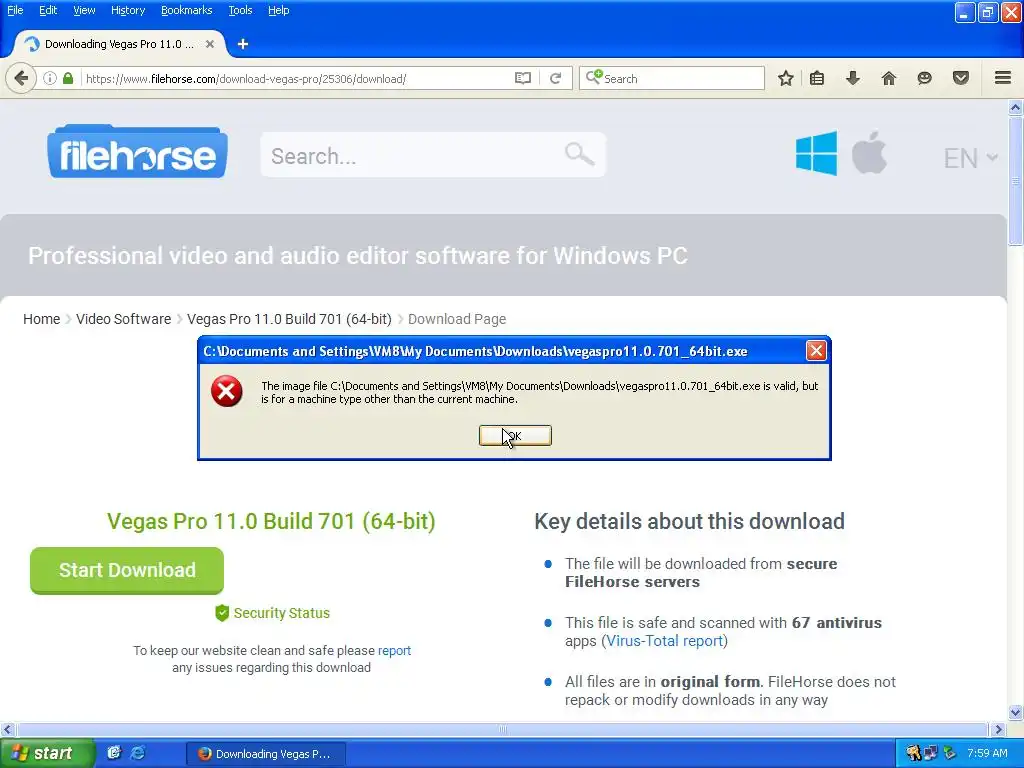Reload the page with the refresh icon
This screenshot has width=1024, height=768.
pyautogui.click(x=556, y=78)
